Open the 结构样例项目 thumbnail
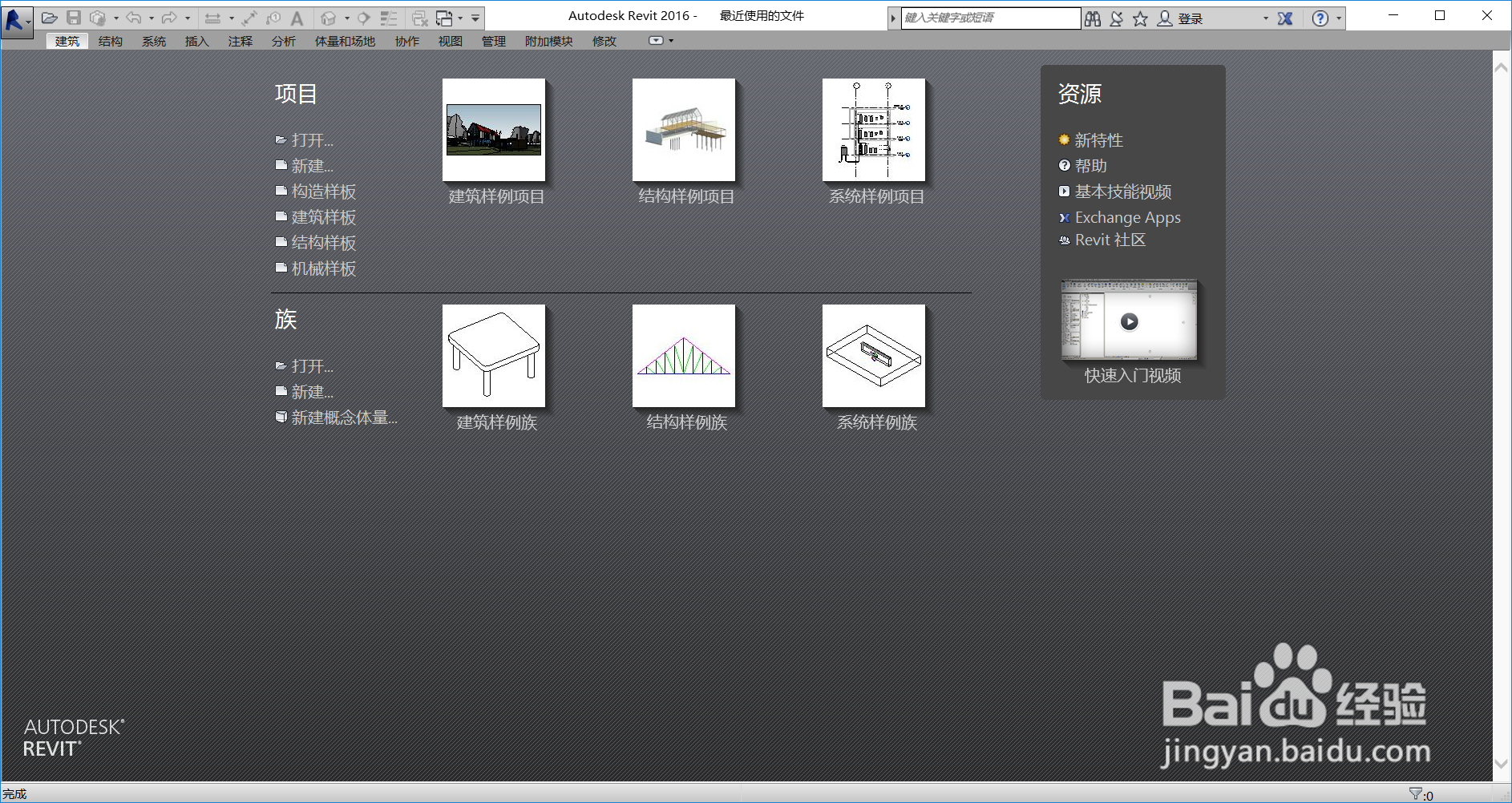 click(684, 130)
